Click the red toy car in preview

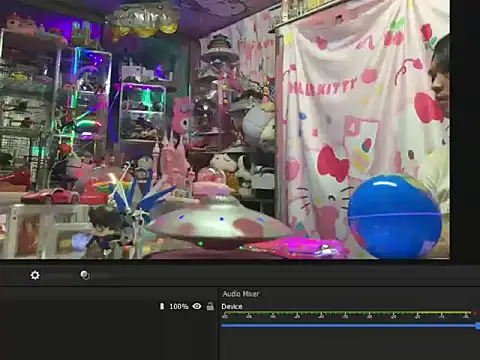click(50, 196)
